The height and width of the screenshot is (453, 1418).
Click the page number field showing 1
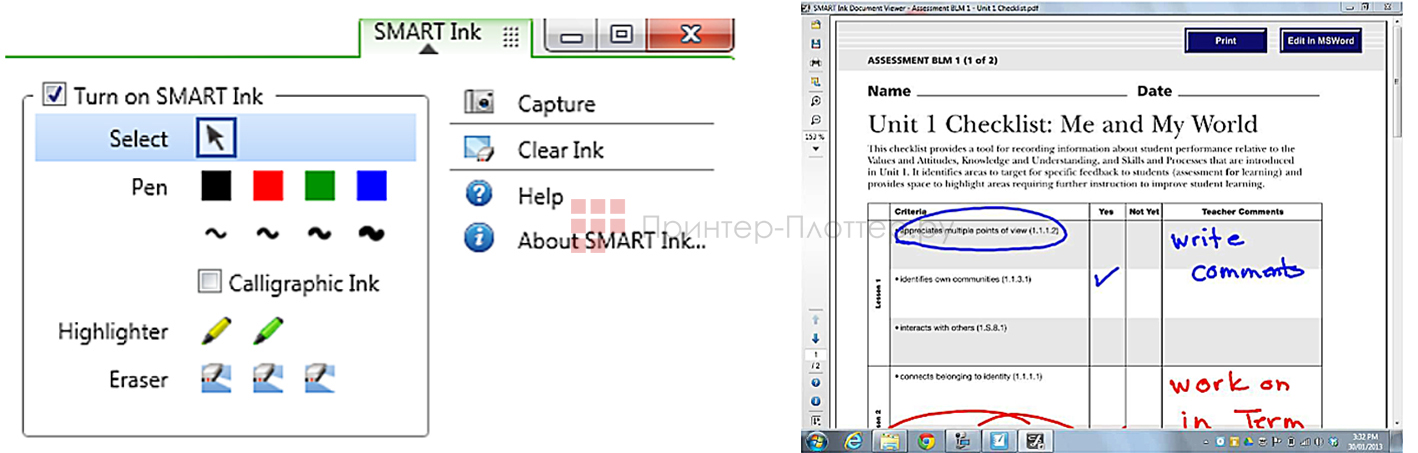click(816, 355)
